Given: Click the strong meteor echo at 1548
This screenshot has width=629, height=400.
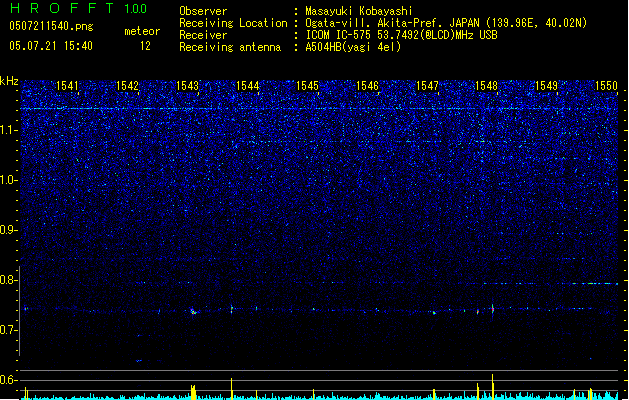Looking at the screenshot, I should 493,309.
